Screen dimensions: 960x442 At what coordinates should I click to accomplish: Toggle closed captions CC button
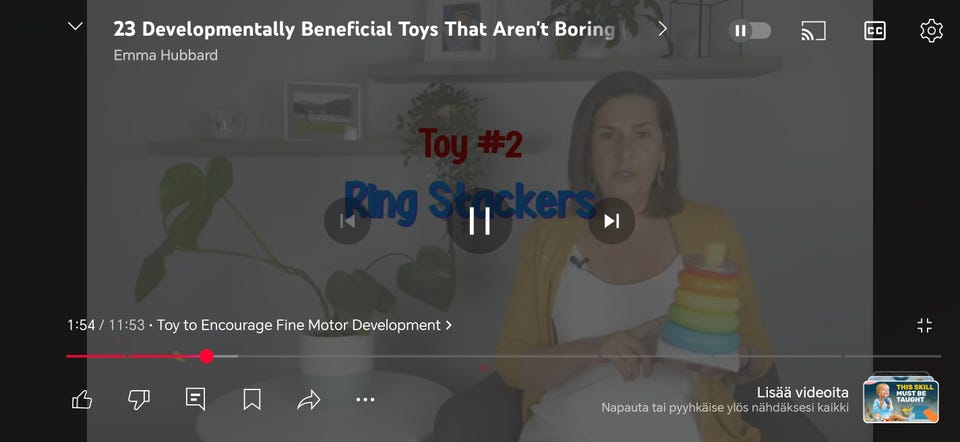tap(874, 31)
